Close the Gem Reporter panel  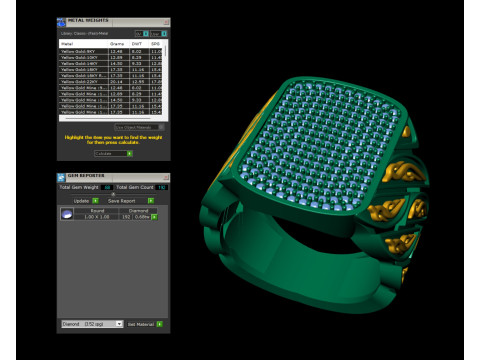pyautogui.click(x=166, y=177)
